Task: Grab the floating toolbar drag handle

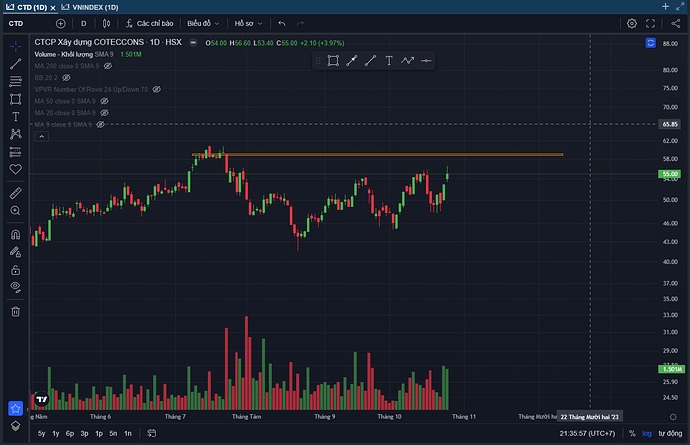Action: (318, 61)
